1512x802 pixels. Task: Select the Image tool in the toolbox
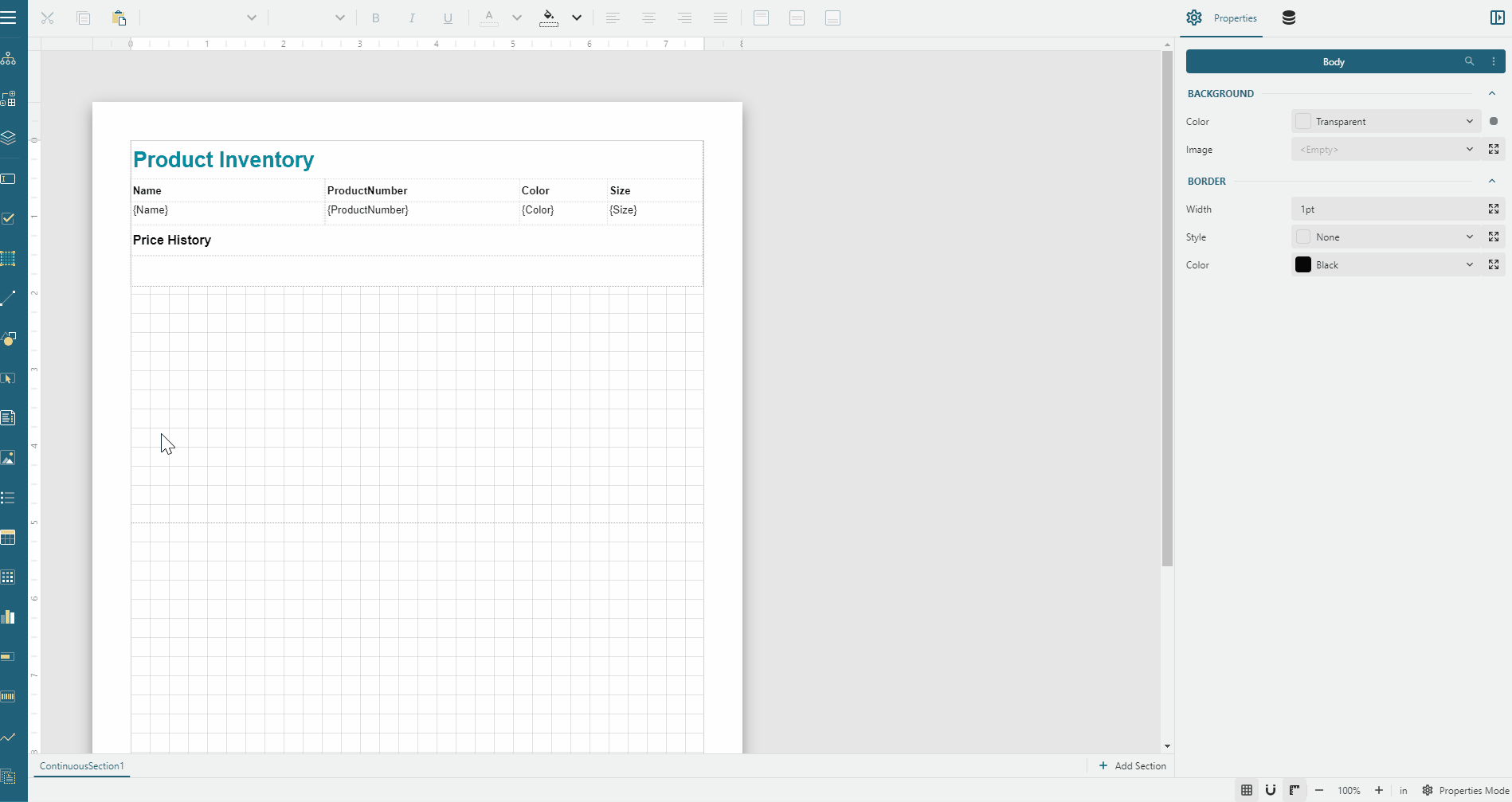pyautogui.click(x=9, y=458)
